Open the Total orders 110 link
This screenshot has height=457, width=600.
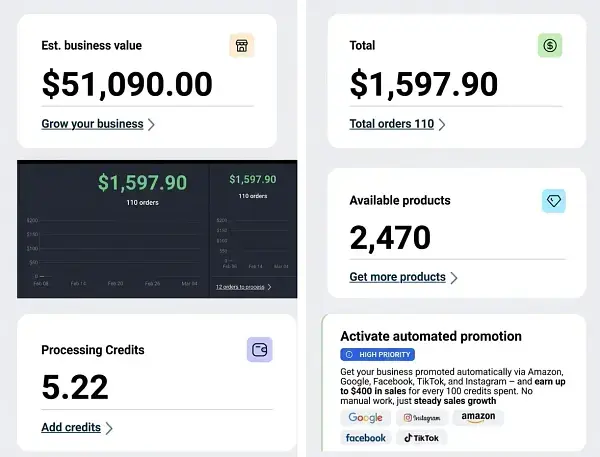pyautogui.click(x=391, y=125)
